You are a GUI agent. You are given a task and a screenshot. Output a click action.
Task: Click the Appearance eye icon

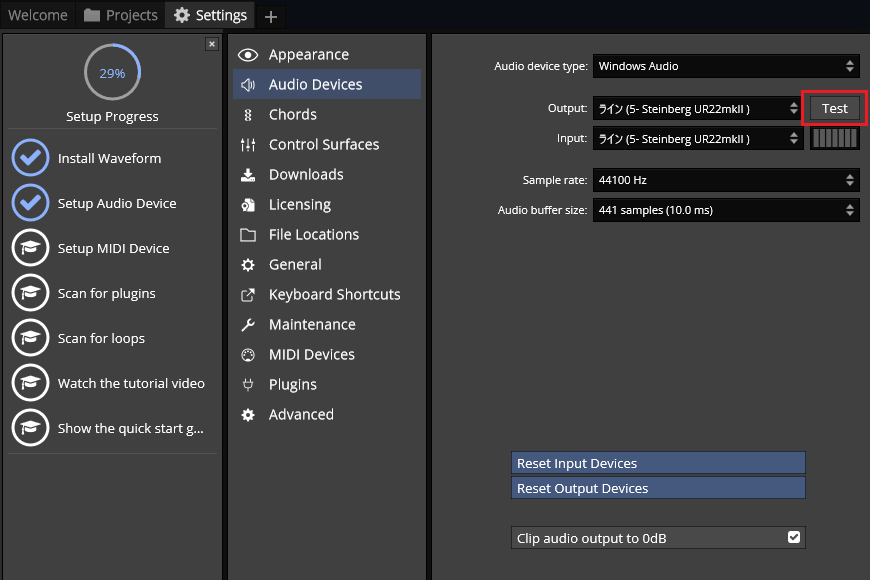point(248,55)
